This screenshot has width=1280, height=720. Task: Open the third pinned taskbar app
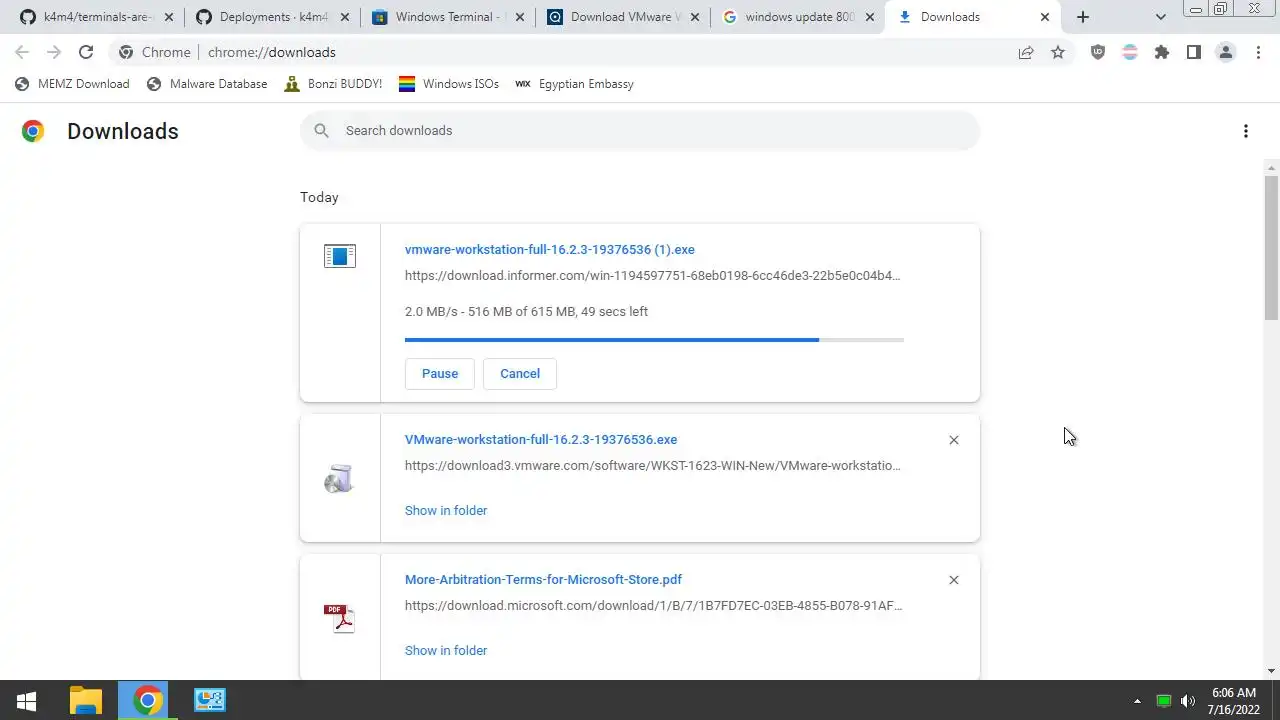210,701
